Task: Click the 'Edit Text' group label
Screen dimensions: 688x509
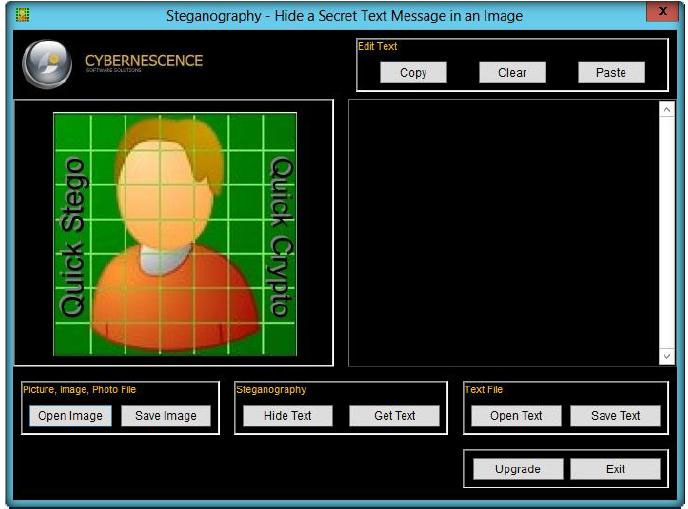Action: (377, 46)
